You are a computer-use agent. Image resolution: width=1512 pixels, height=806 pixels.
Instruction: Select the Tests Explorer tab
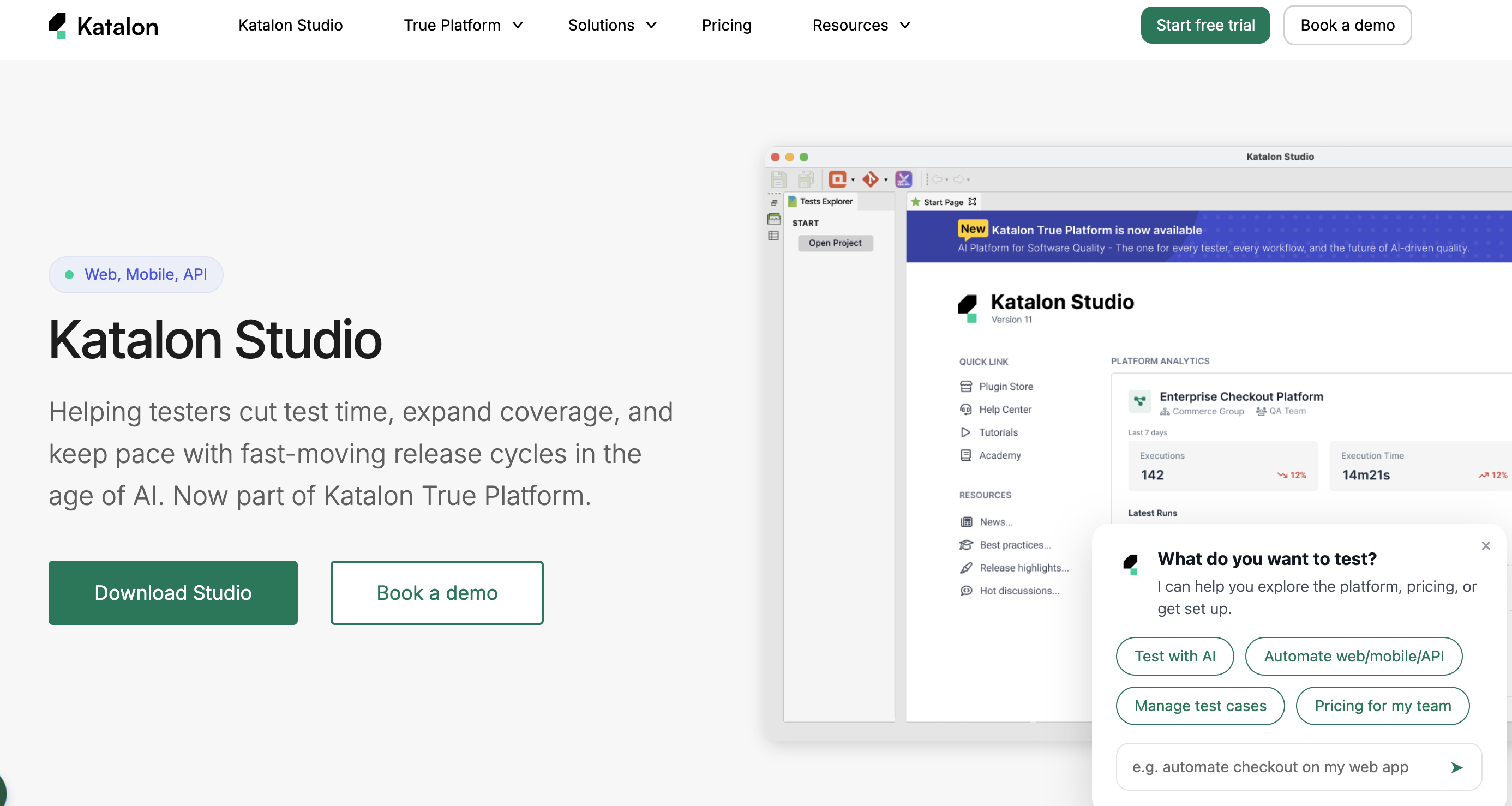click(x=820, y=201)
